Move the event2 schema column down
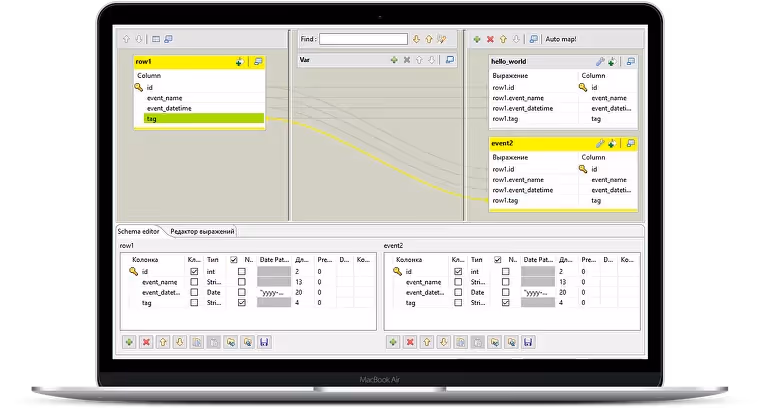 (443, 342)
